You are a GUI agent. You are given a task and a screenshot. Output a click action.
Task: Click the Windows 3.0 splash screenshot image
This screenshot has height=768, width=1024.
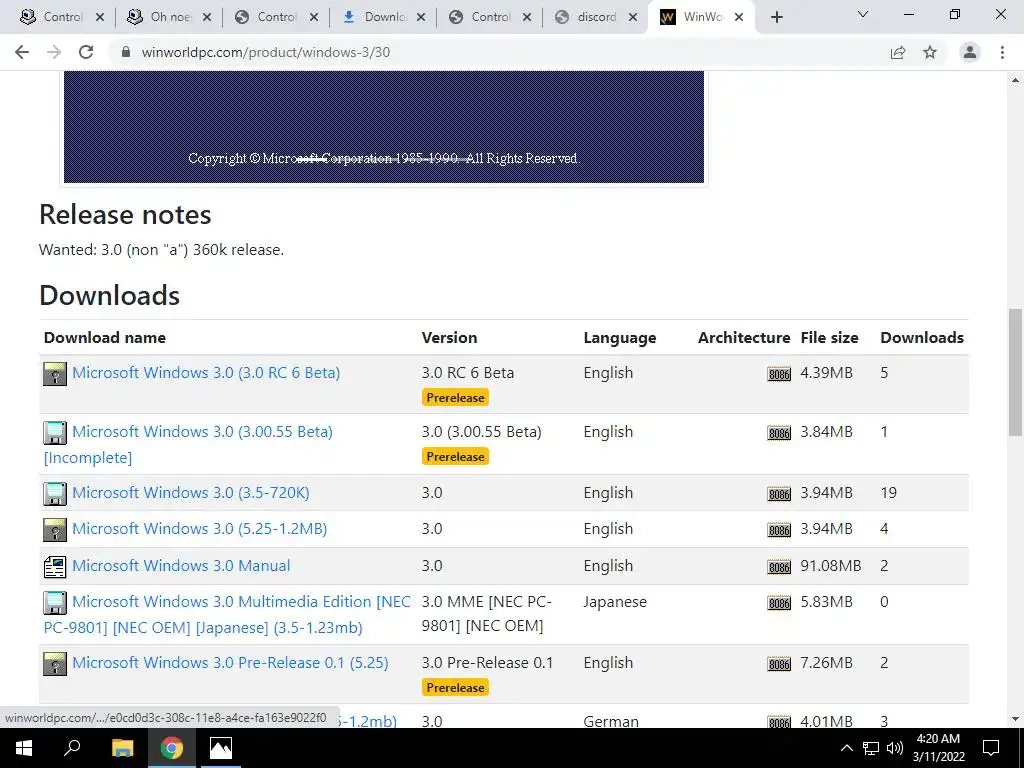(x=384, y=127)
